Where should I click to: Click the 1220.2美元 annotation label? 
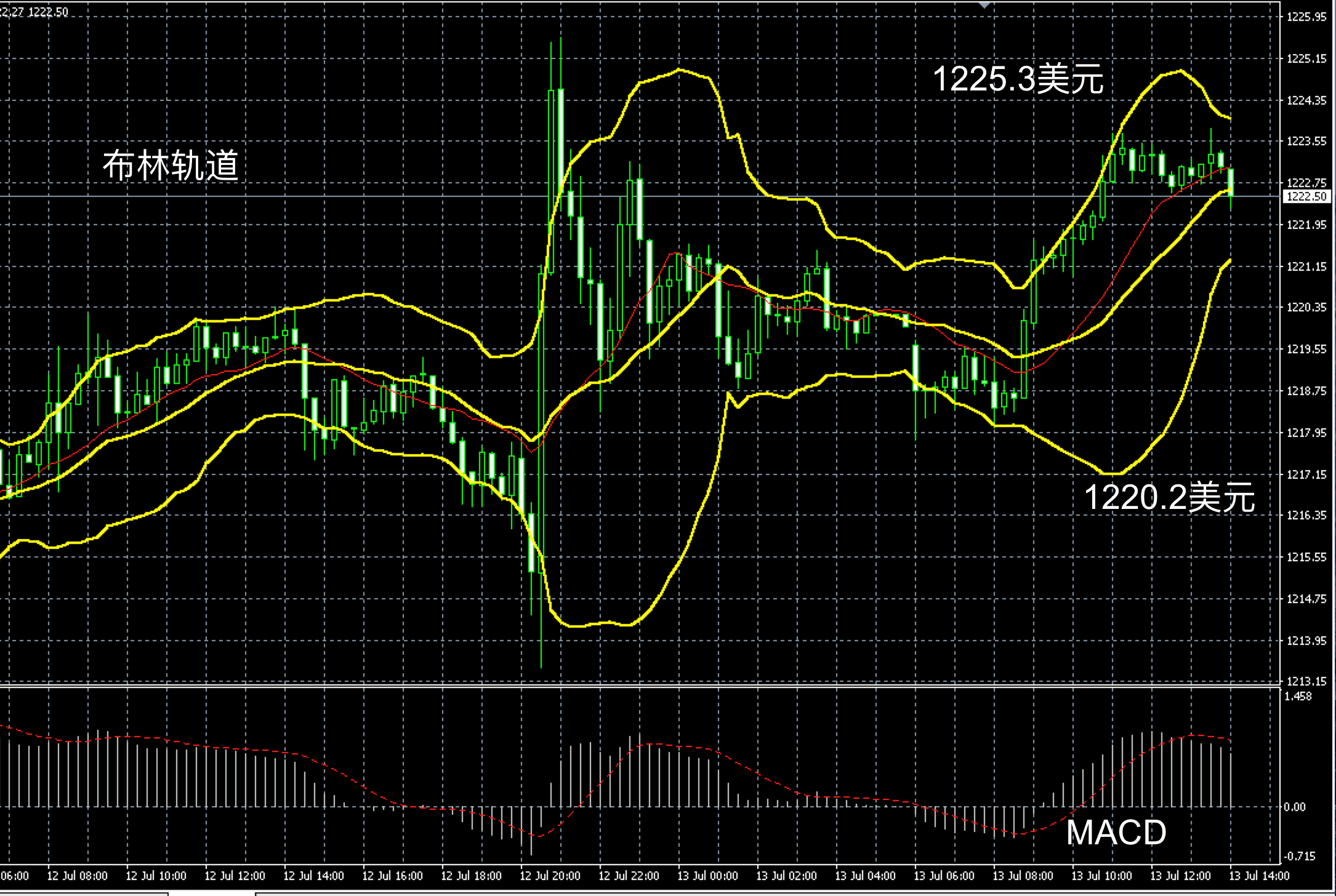coord(1169,497)
